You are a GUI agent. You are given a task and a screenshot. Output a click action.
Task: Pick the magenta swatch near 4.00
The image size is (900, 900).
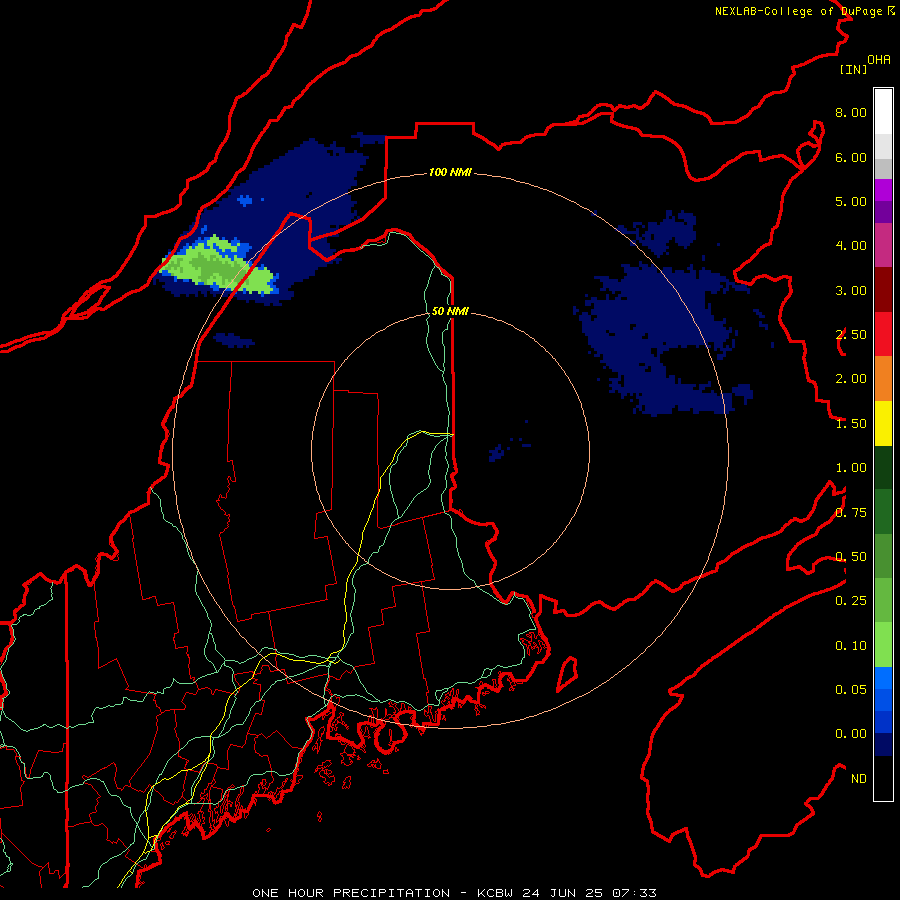(x=883, y=246)
